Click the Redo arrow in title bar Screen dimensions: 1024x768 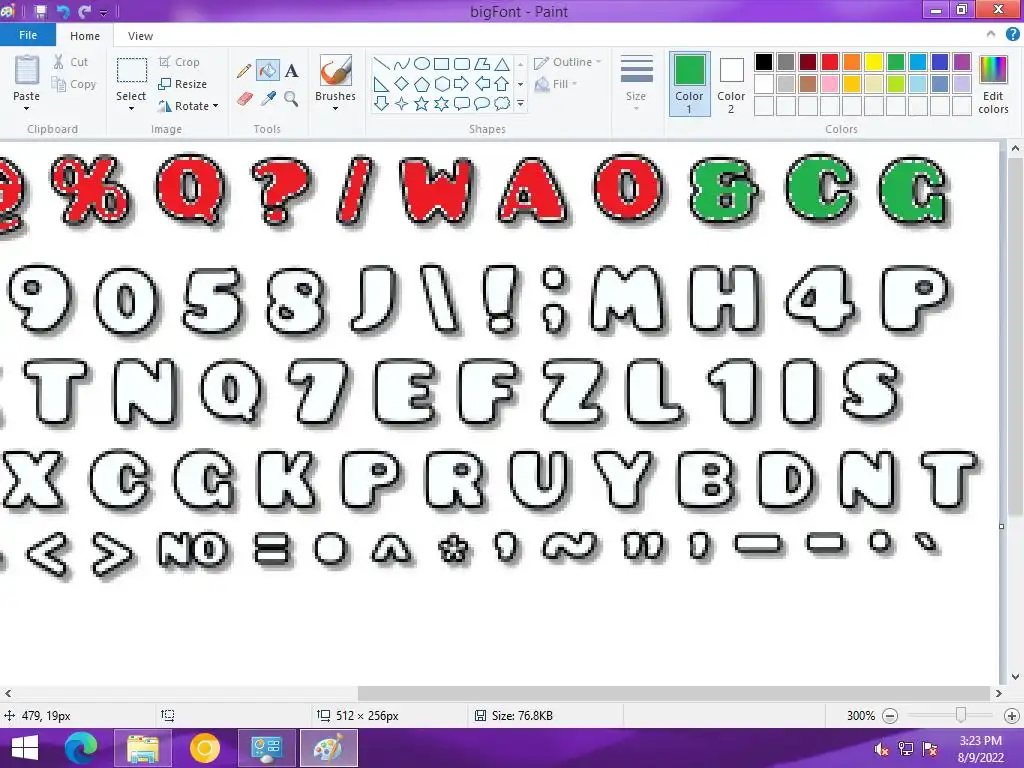[84, 11]
